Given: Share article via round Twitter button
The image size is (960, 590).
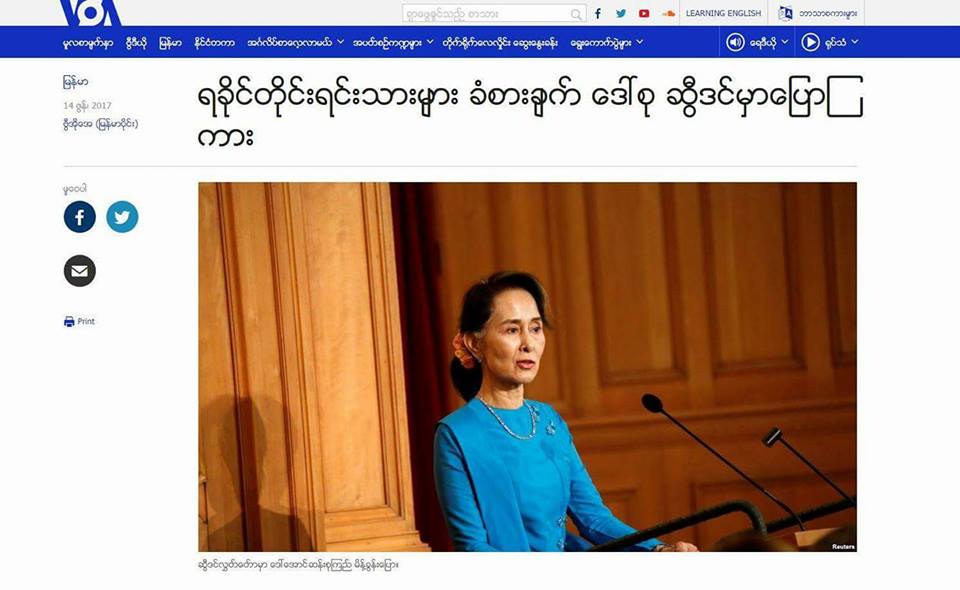Looking at the screenshot, I should click(122, 217).
